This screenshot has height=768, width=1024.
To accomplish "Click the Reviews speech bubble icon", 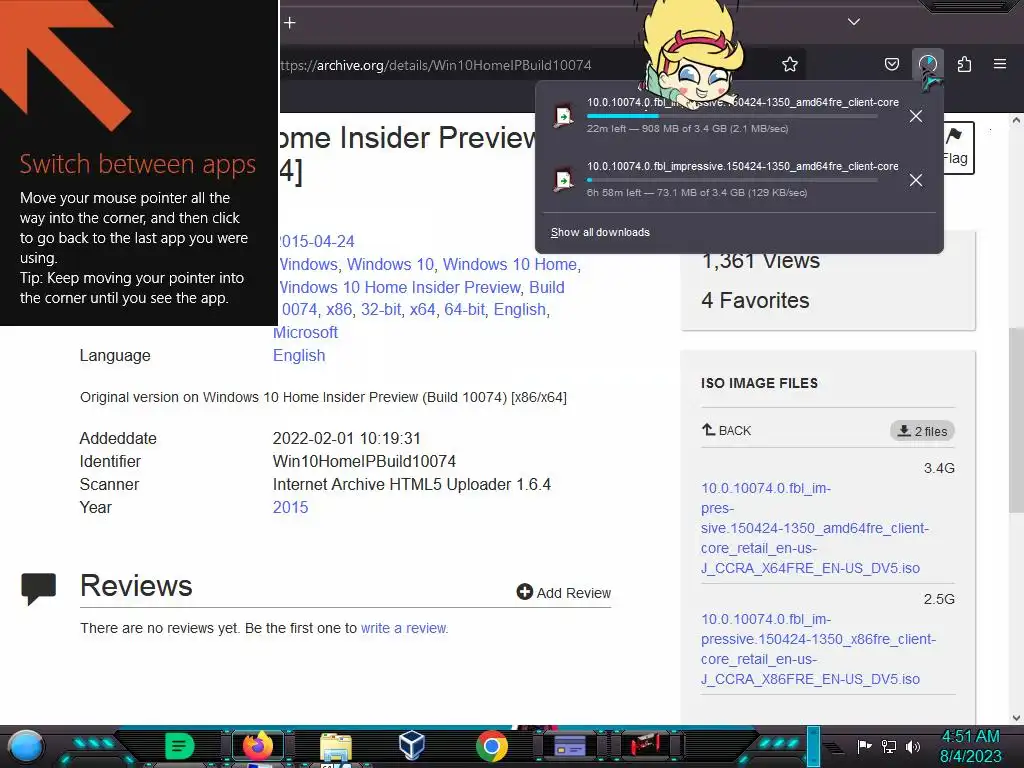I will (x=39, y=588).
